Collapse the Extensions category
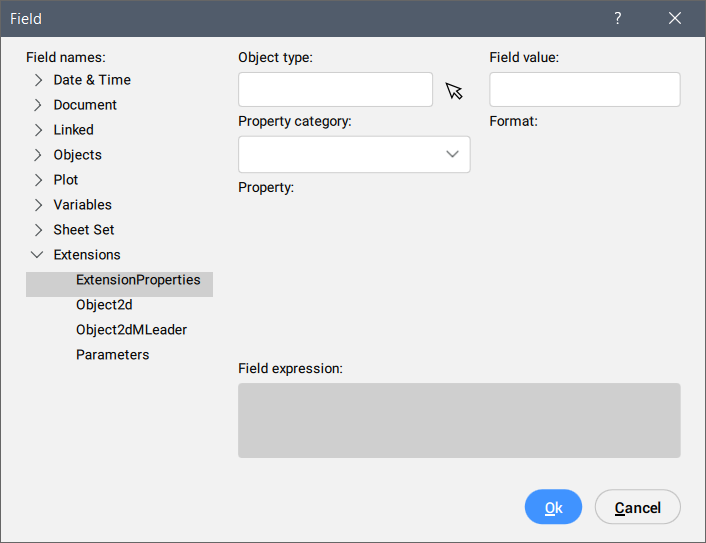This screenshot has height=543, width=706. (x=38, y=255)
